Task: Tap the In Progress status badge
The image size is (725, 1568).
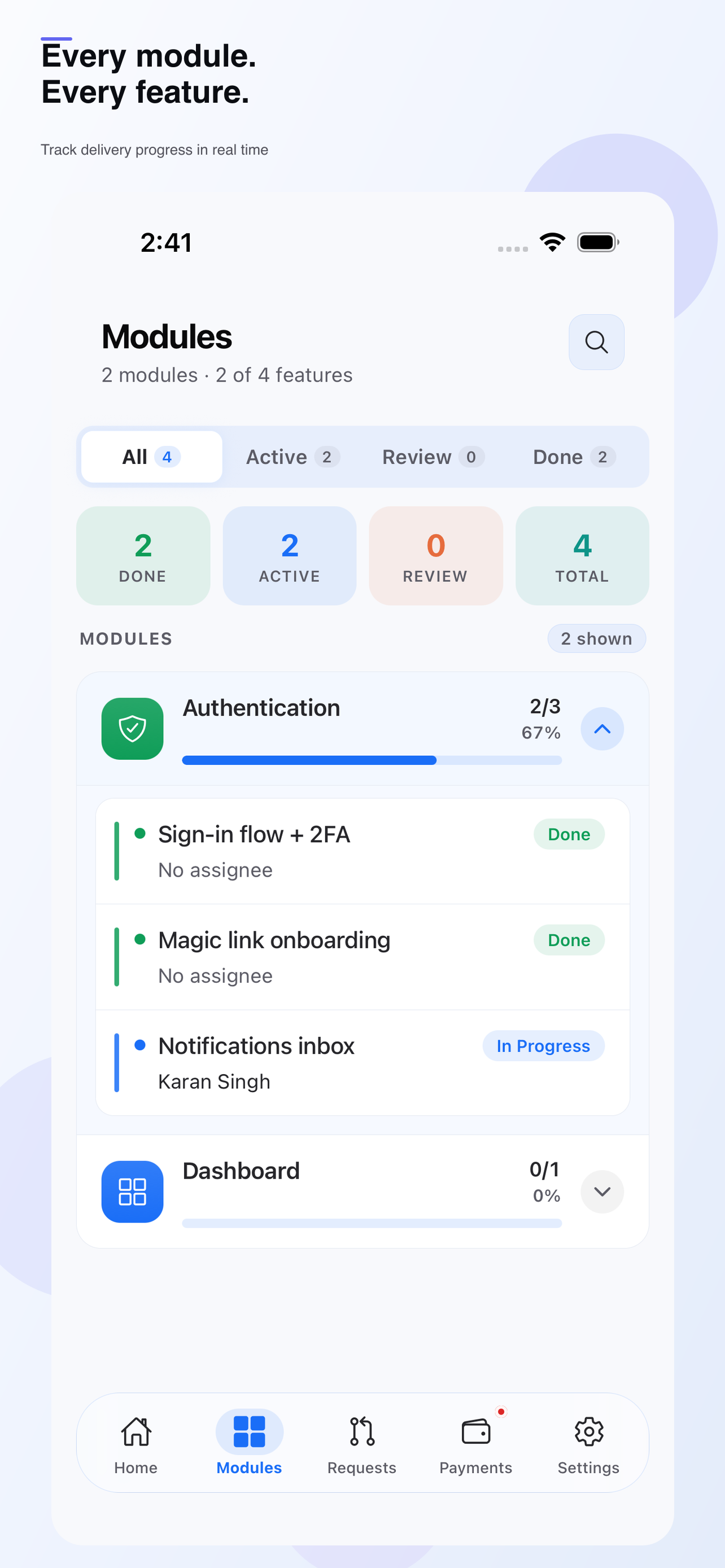Action: [x=544, y=1046]
